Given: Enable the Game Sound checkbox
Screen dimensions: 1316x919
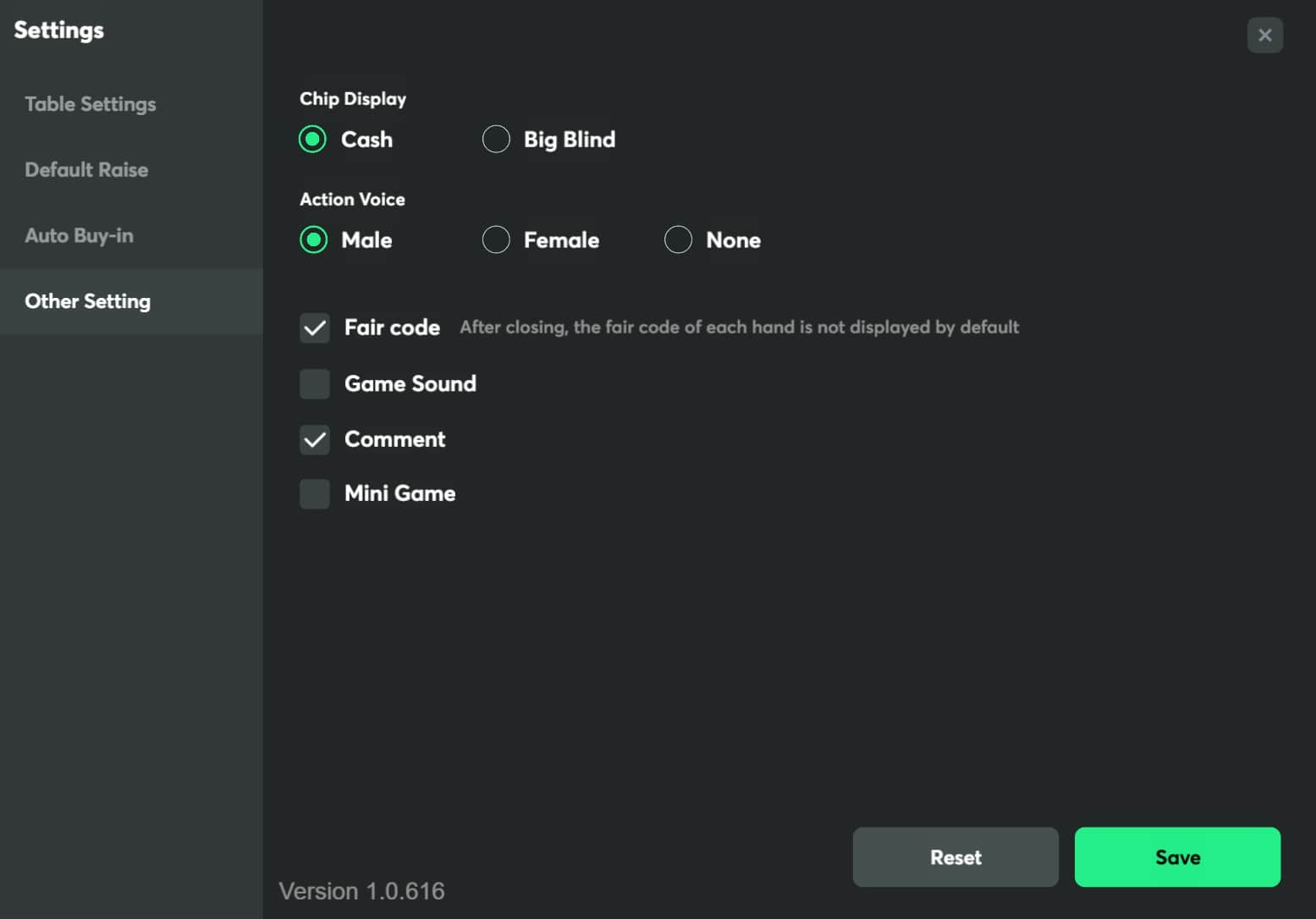Looking at the screenshot, I should [x=315, y=384].
